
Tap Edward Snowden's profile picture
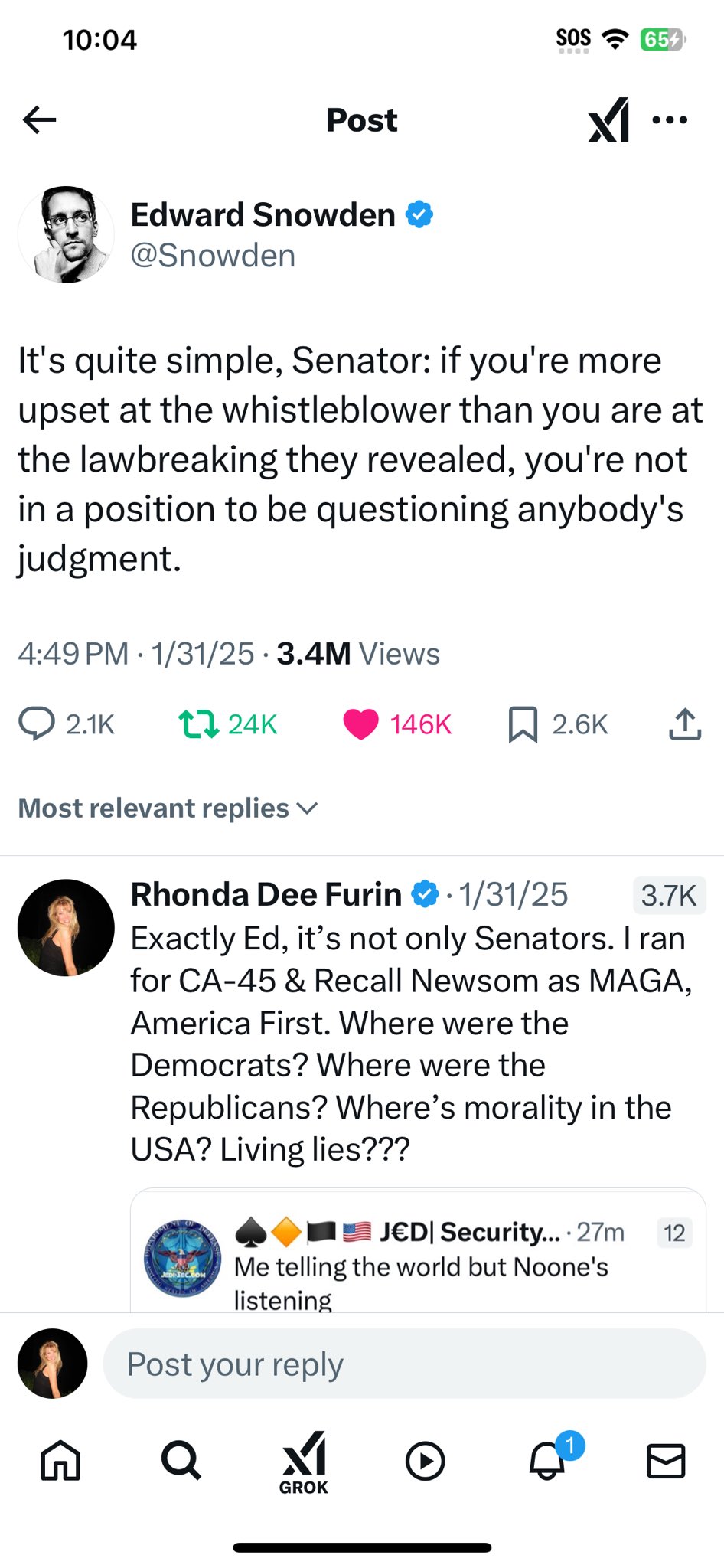click(x=66, y=234)
